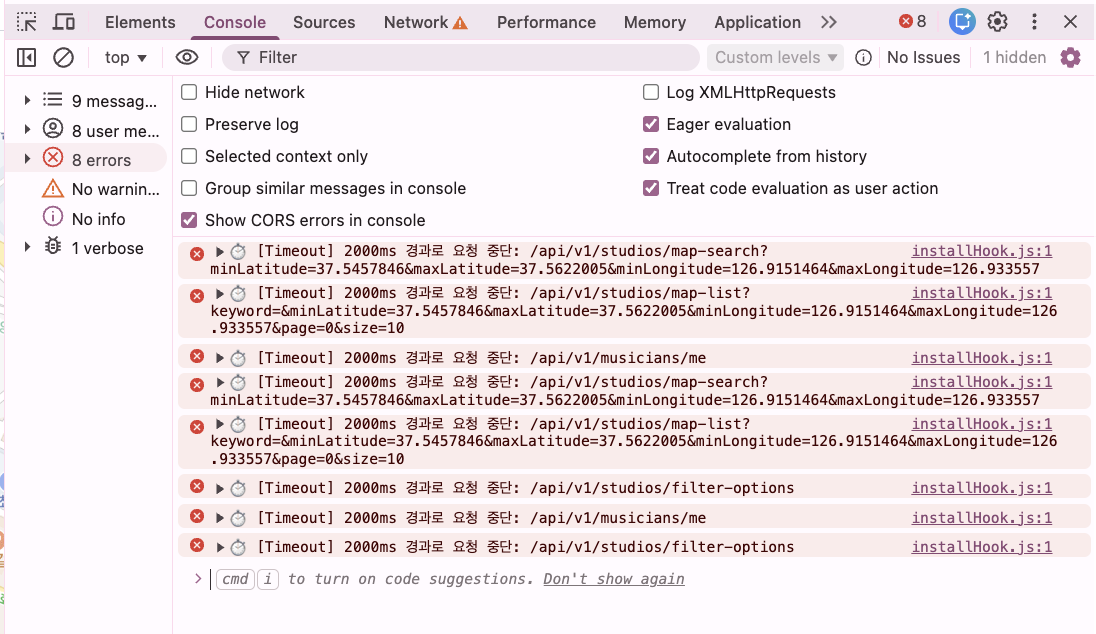Toggle the device toolbar icon
Screen dimensions: 1096x634
64,22
